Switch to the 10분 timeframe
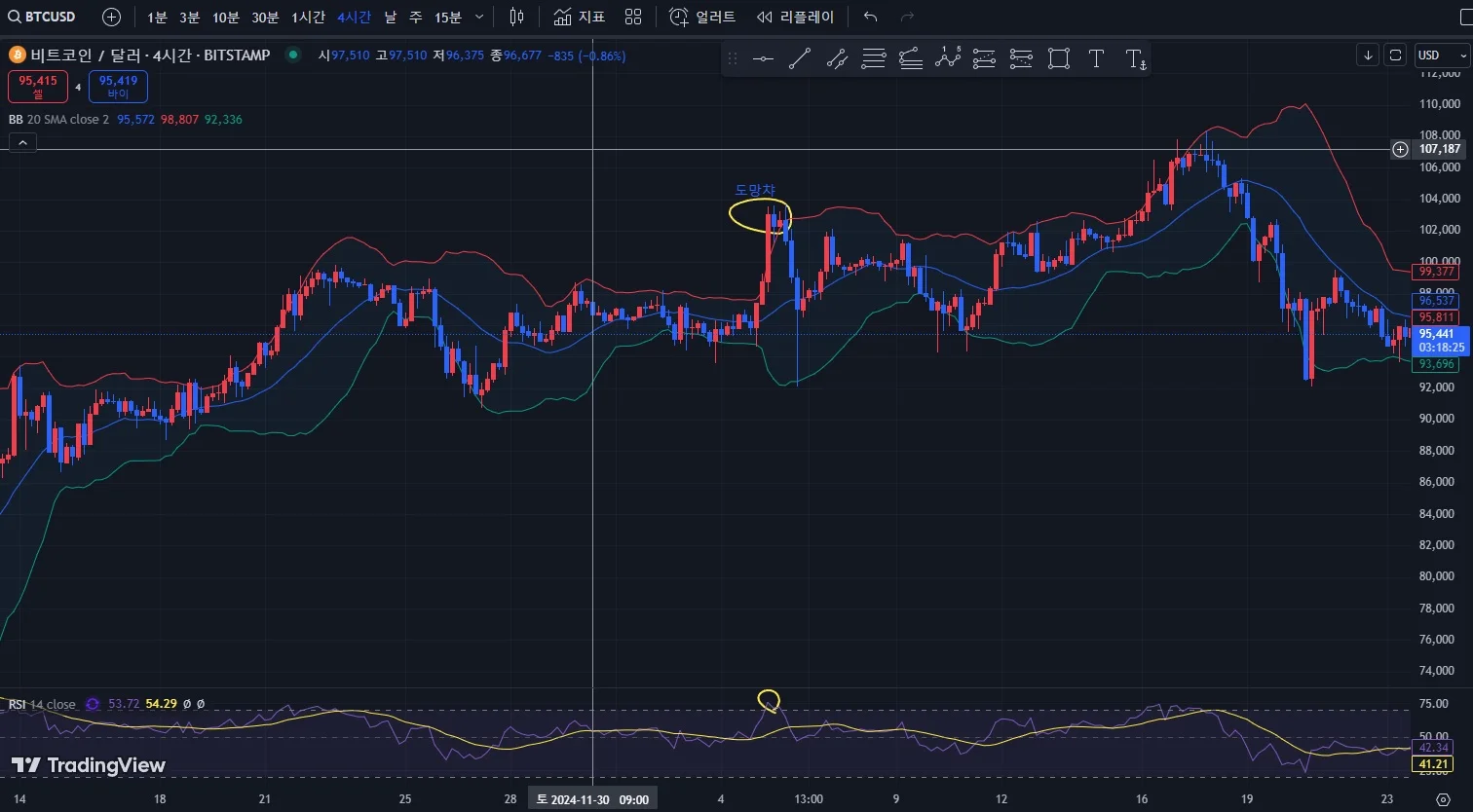 [225, 18]
